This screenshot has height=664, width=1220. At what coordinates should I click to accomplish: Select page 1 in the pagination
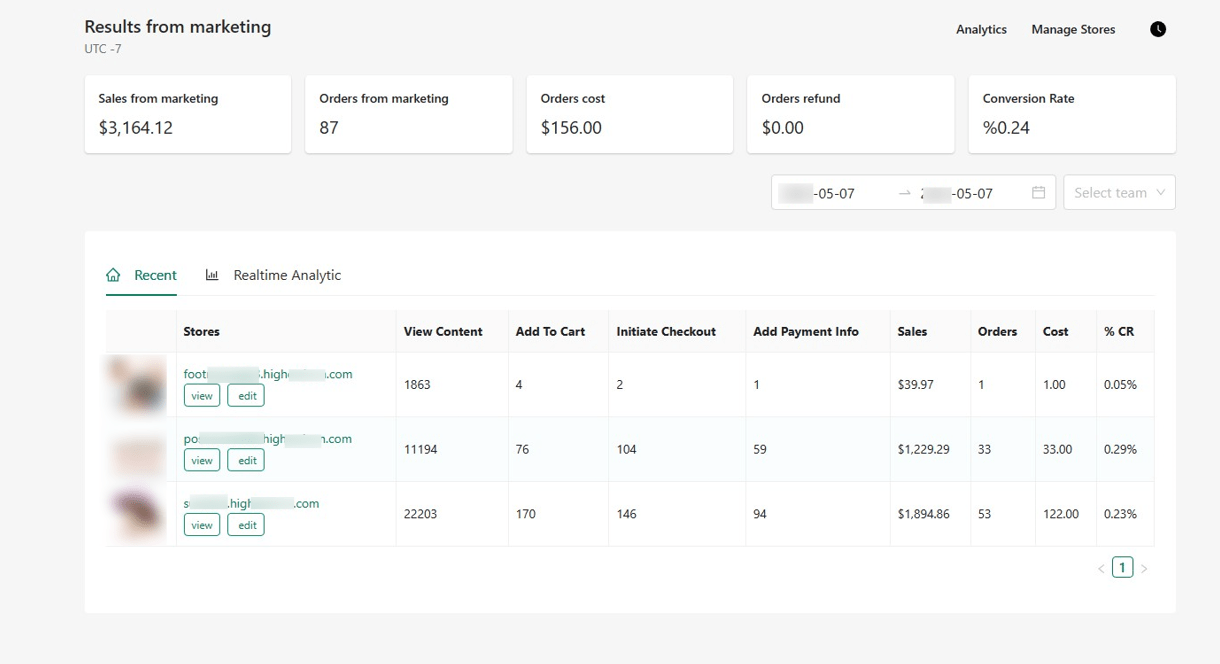click(x=1123, y=566)
